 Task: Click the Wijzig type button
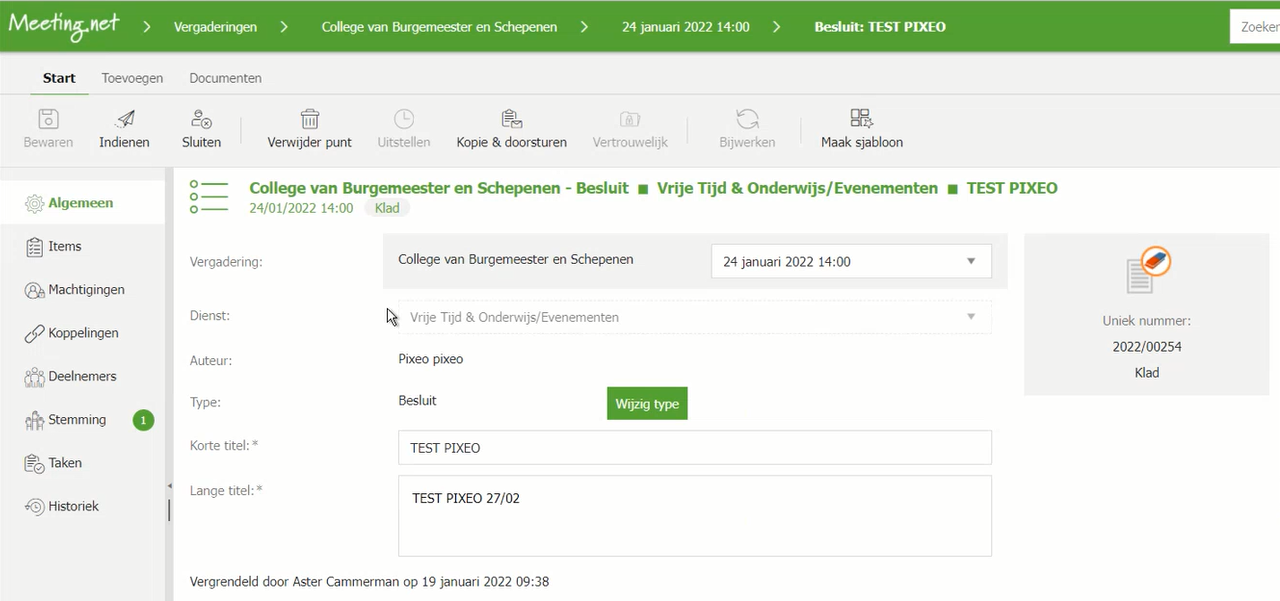tap(647, 404)
